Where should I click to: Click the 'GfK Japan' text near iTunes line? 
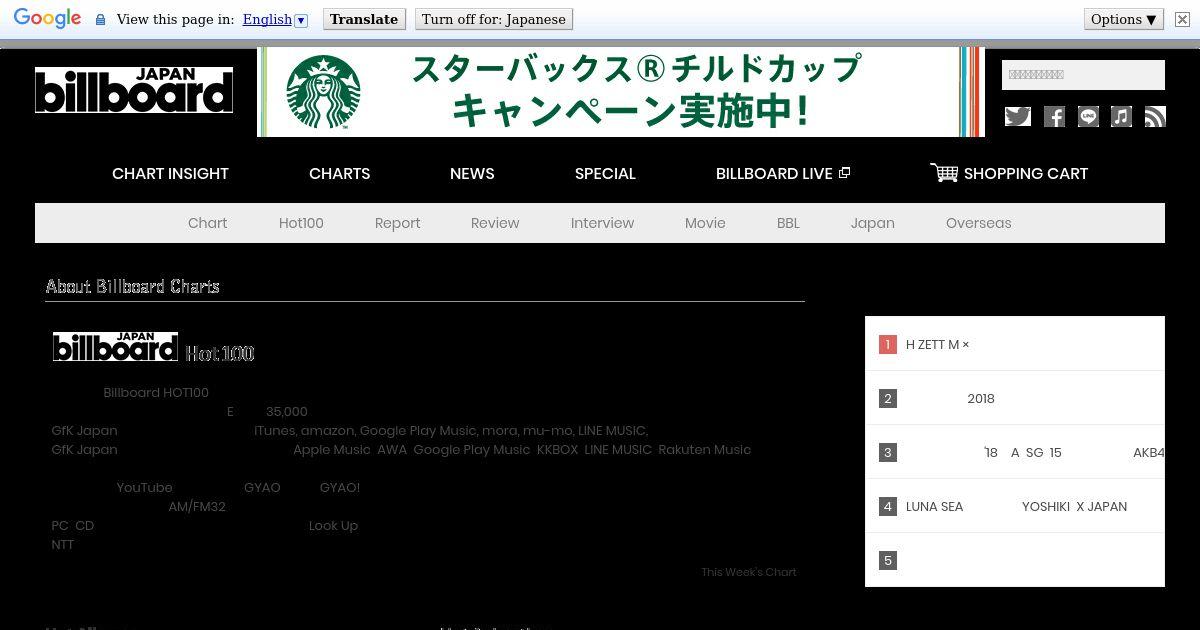click(x=84, y=430)
